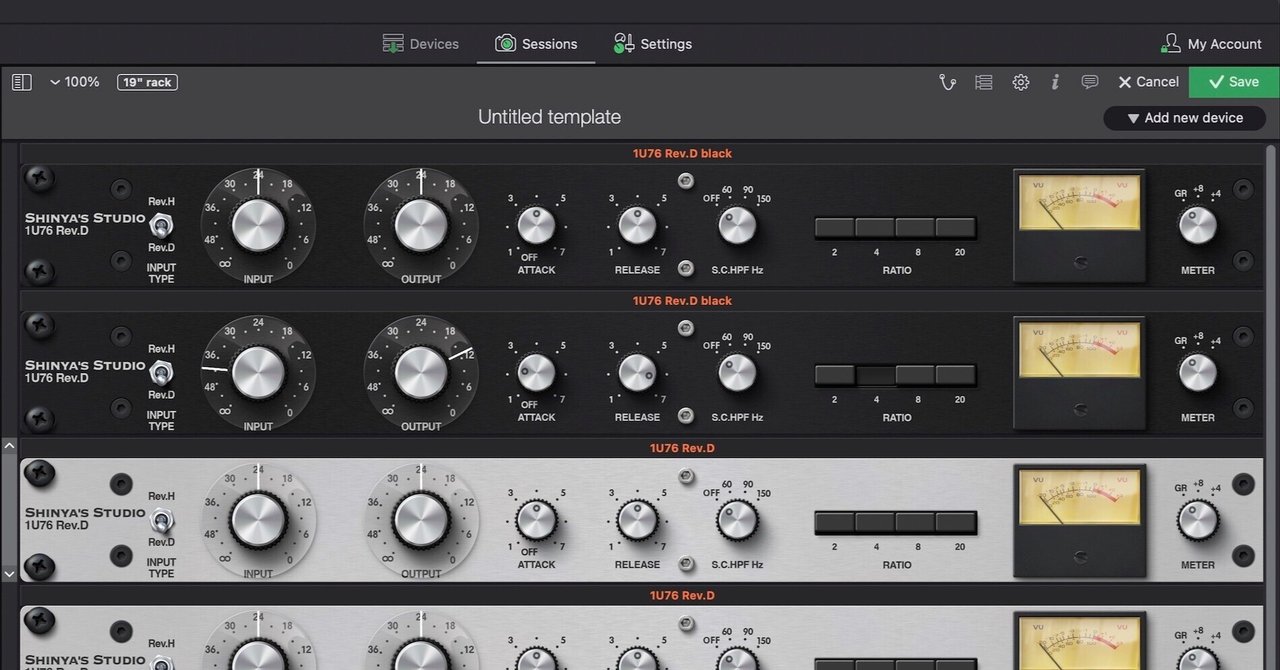Viewport: 1280px width, 670px height.
Task: Select ratio 20 on fully visible silver unit
Action: (956, 522)
